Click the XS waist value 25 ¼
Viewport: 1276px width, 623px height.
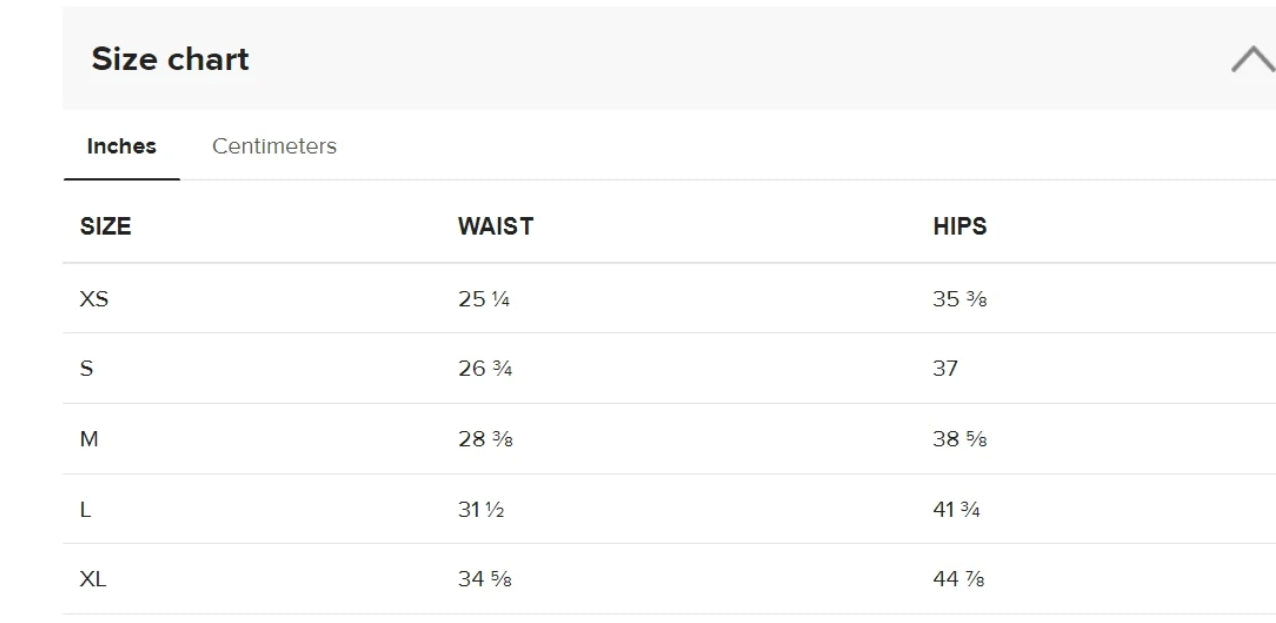[x=484, y=299]
